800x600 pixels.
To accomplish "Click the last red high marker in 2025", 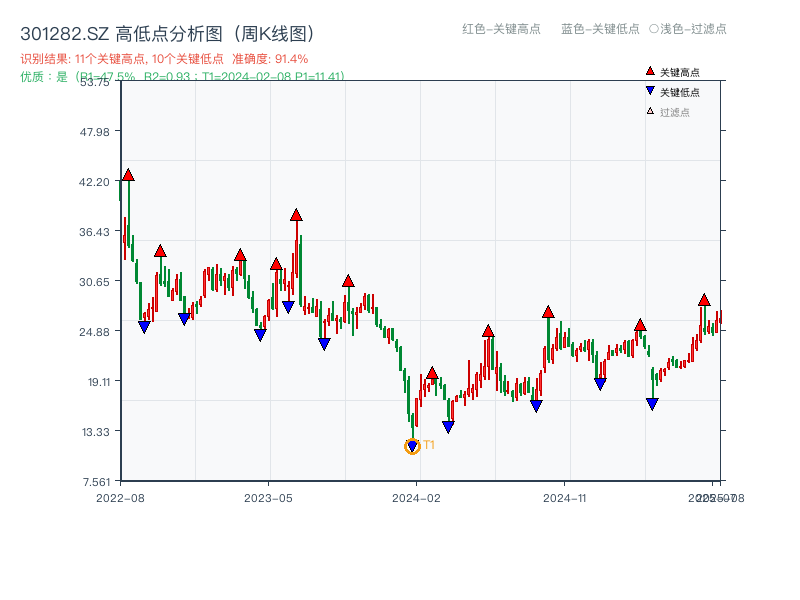I will click(x=704, y=300).
